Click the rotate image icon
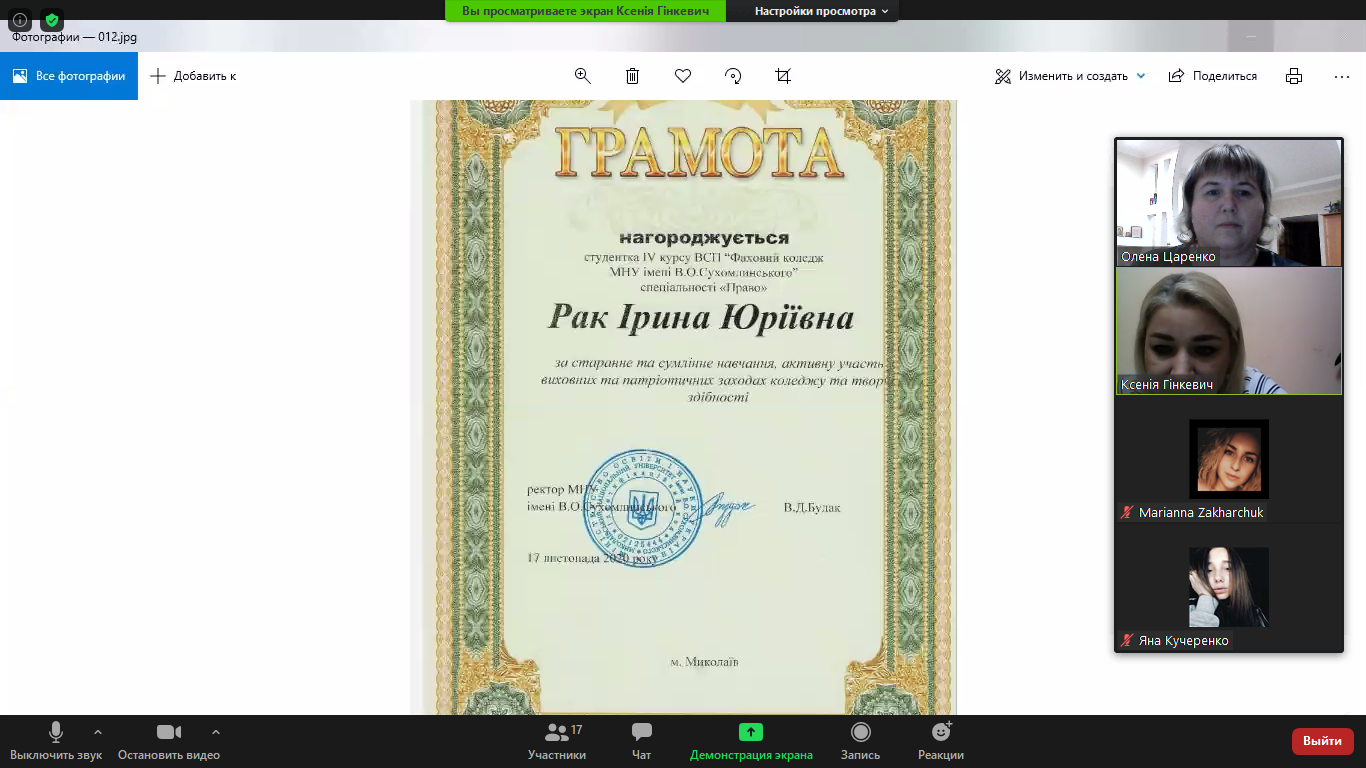1366x768 pixels. pos(733,76)
